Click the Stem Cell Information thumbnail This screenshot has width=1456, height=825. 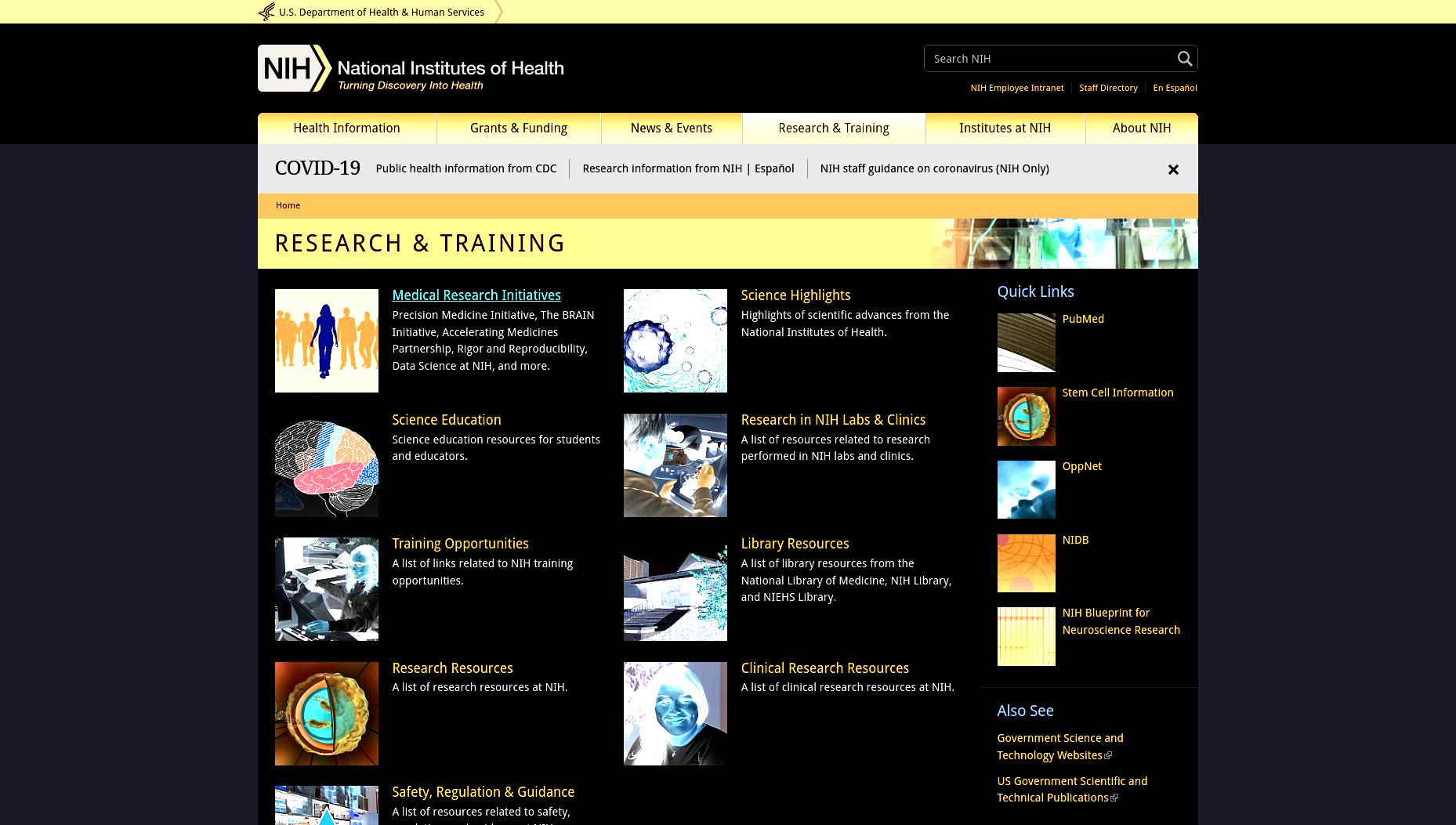(1026, 416)
